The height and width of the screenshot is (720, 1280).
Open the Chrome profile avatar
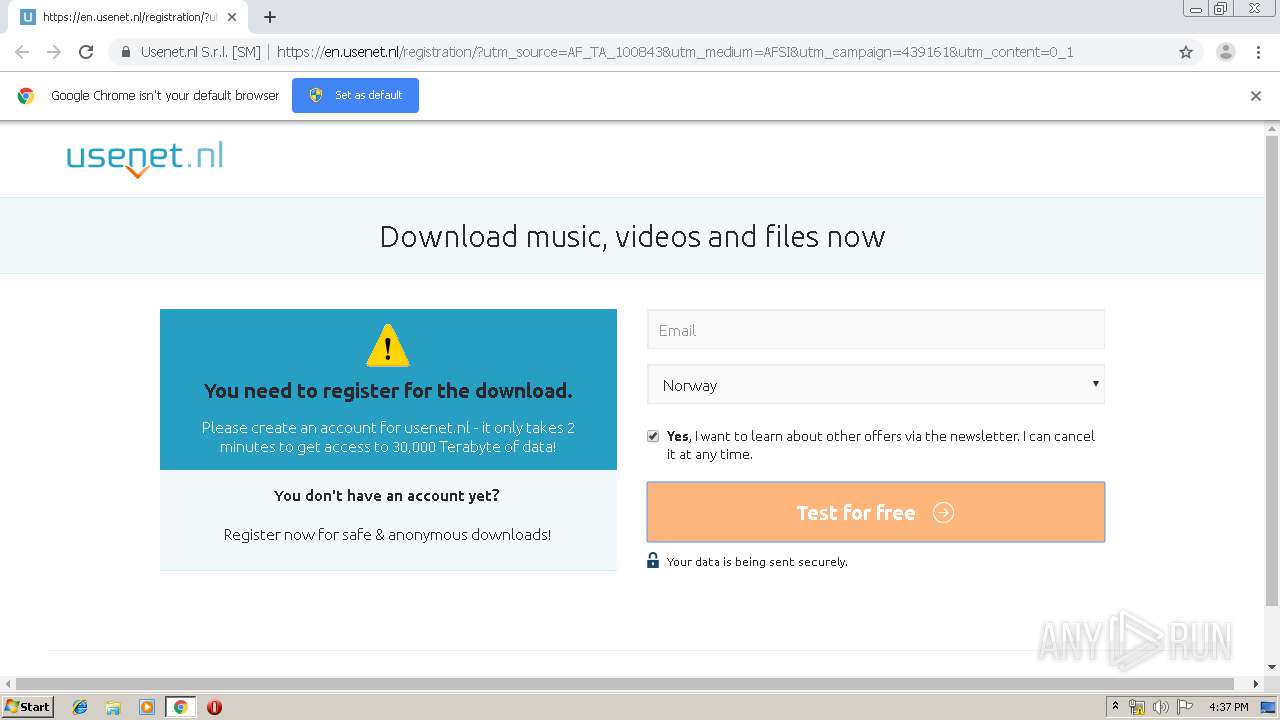[1226, 52]
